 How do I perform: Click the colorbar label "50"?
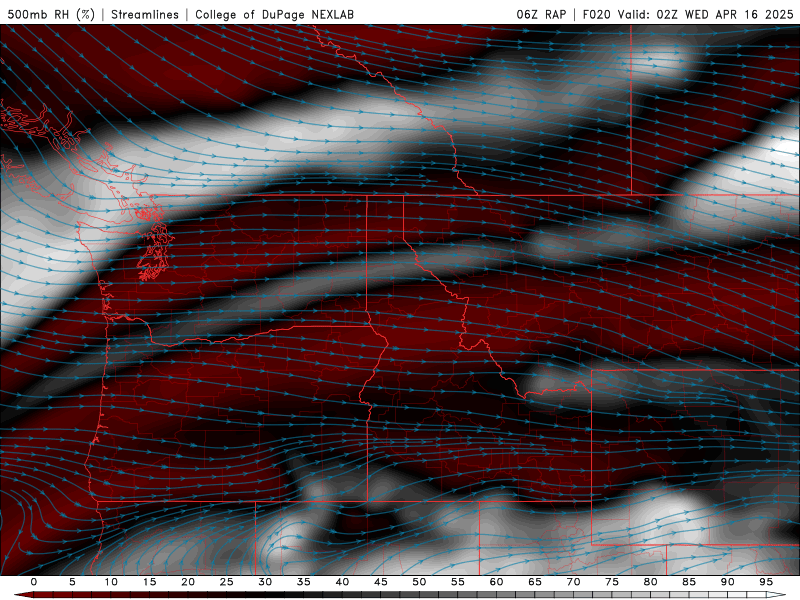point(419,582)
